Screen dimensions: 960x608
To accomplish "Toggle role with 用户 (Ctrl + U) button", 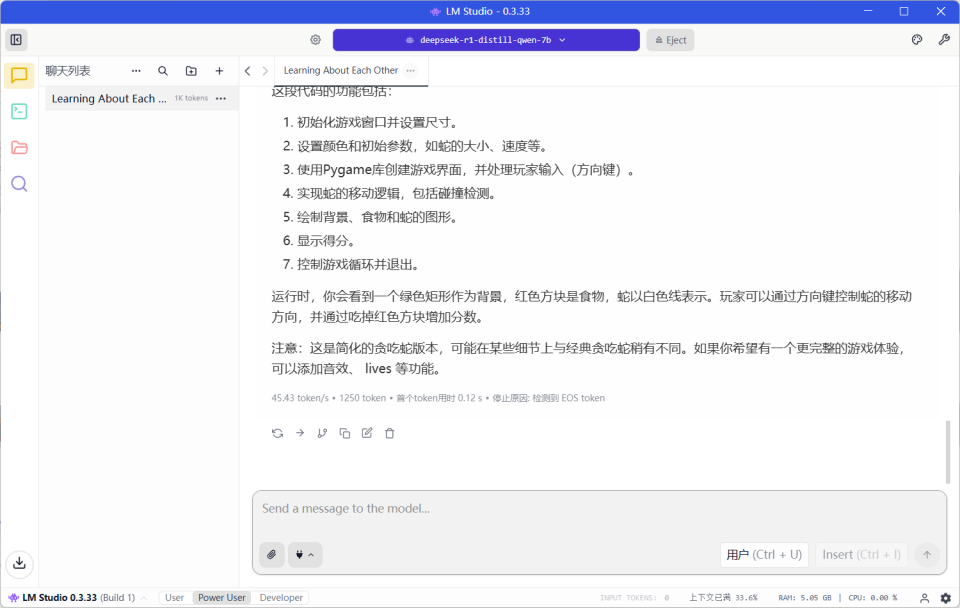I will point(764,555).
